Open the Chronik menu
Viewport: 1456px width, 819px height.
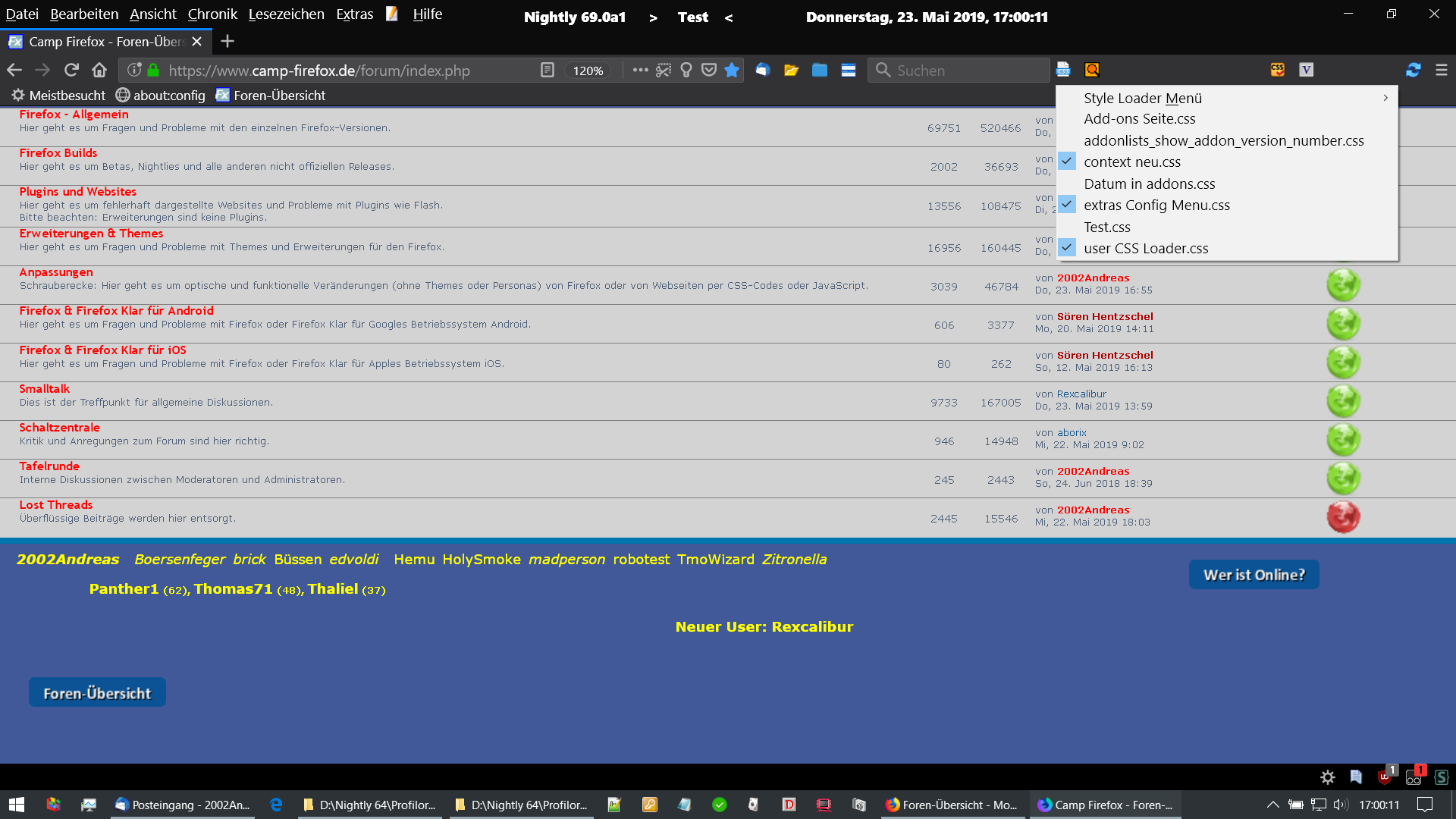(212, 14)
